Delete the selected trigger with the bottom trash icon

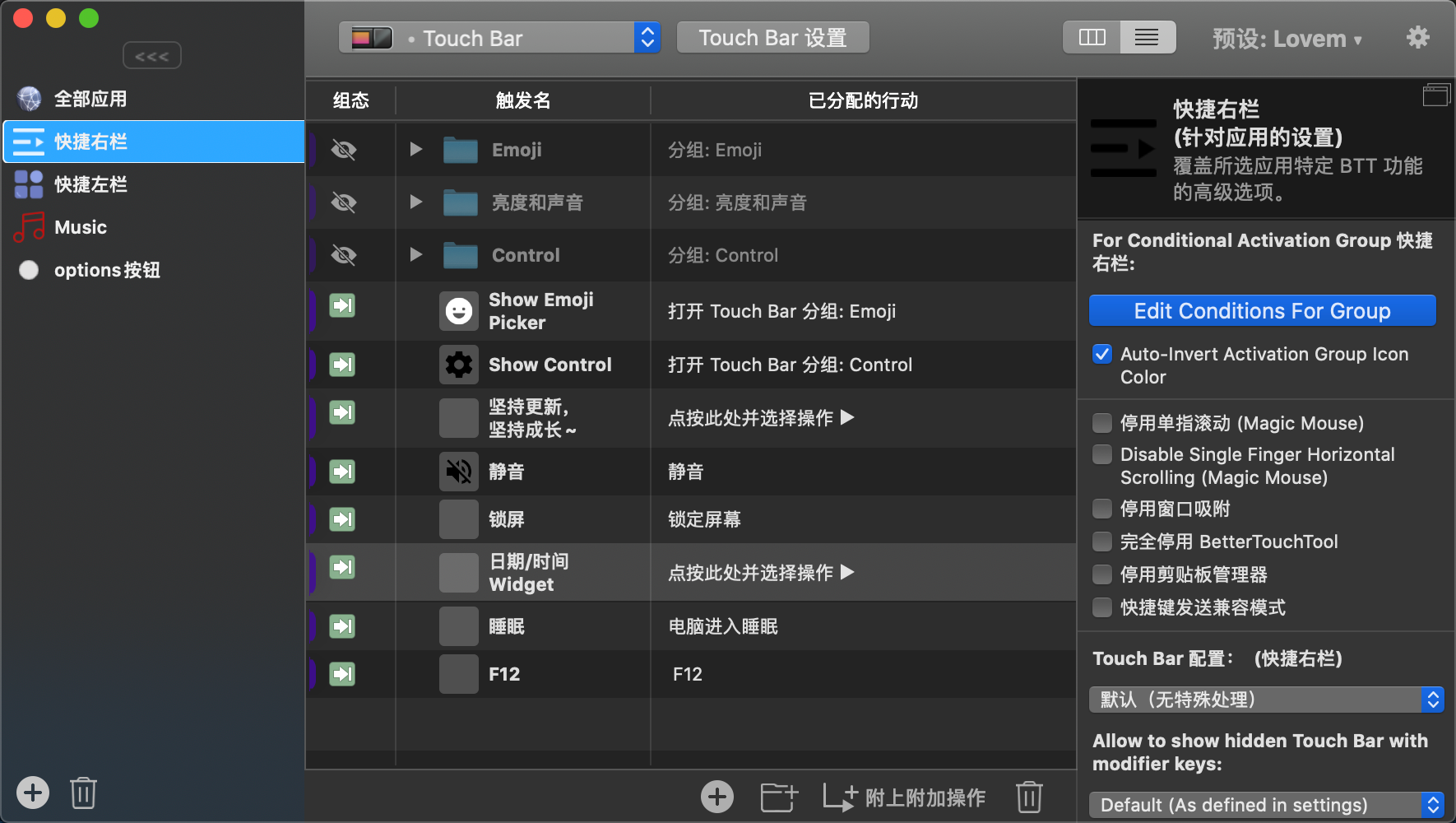tap(1029, 797)
